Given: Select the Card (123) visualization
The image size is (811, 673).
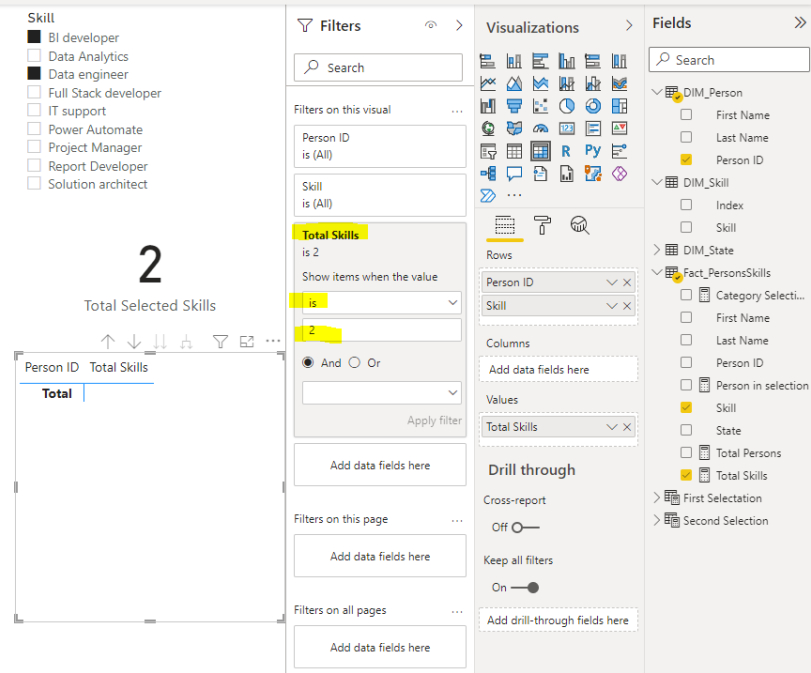Looking at the screenshot, I should click(x=567, y=128).
